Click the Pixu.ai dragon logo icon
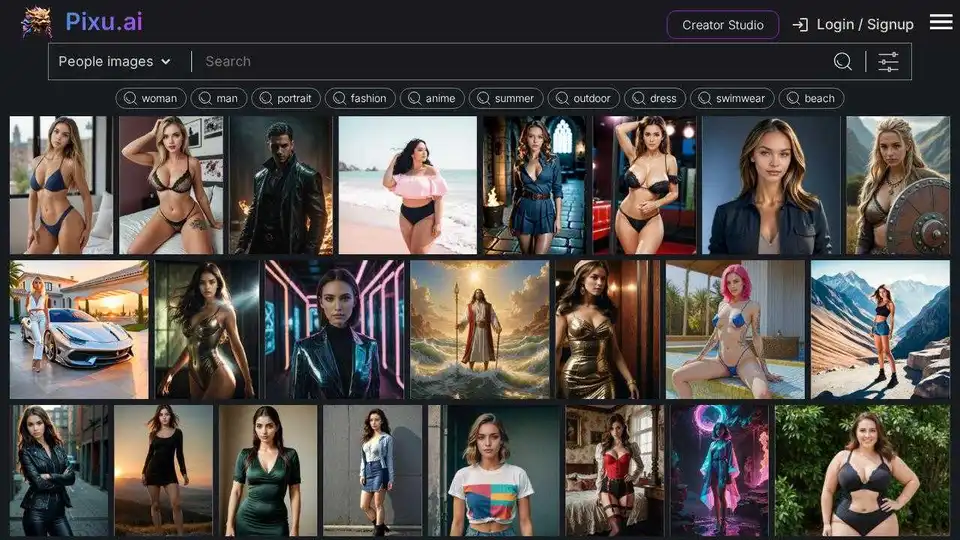The width and height of the screenshot is (960, 540). tap(37, 22)
